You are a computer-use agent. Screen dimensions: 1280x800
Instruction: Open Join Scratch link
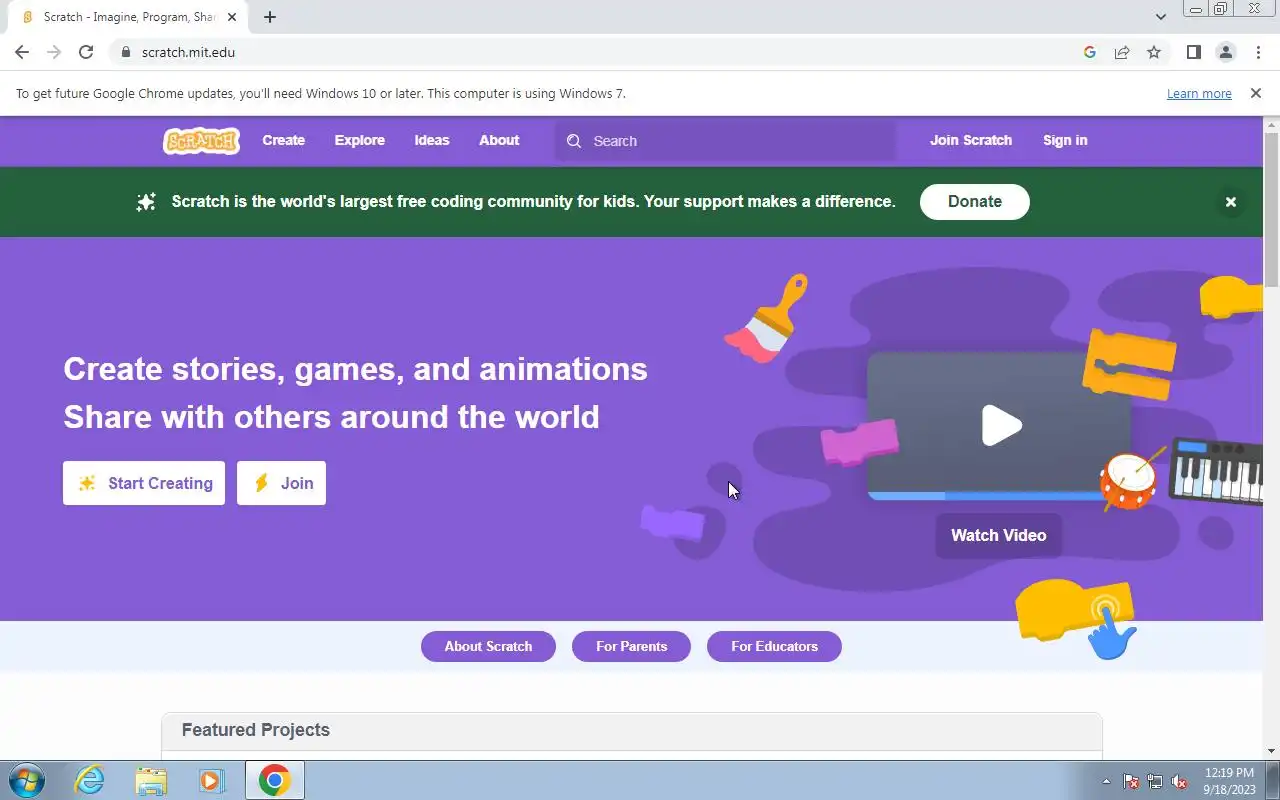(x=971, y=141)
